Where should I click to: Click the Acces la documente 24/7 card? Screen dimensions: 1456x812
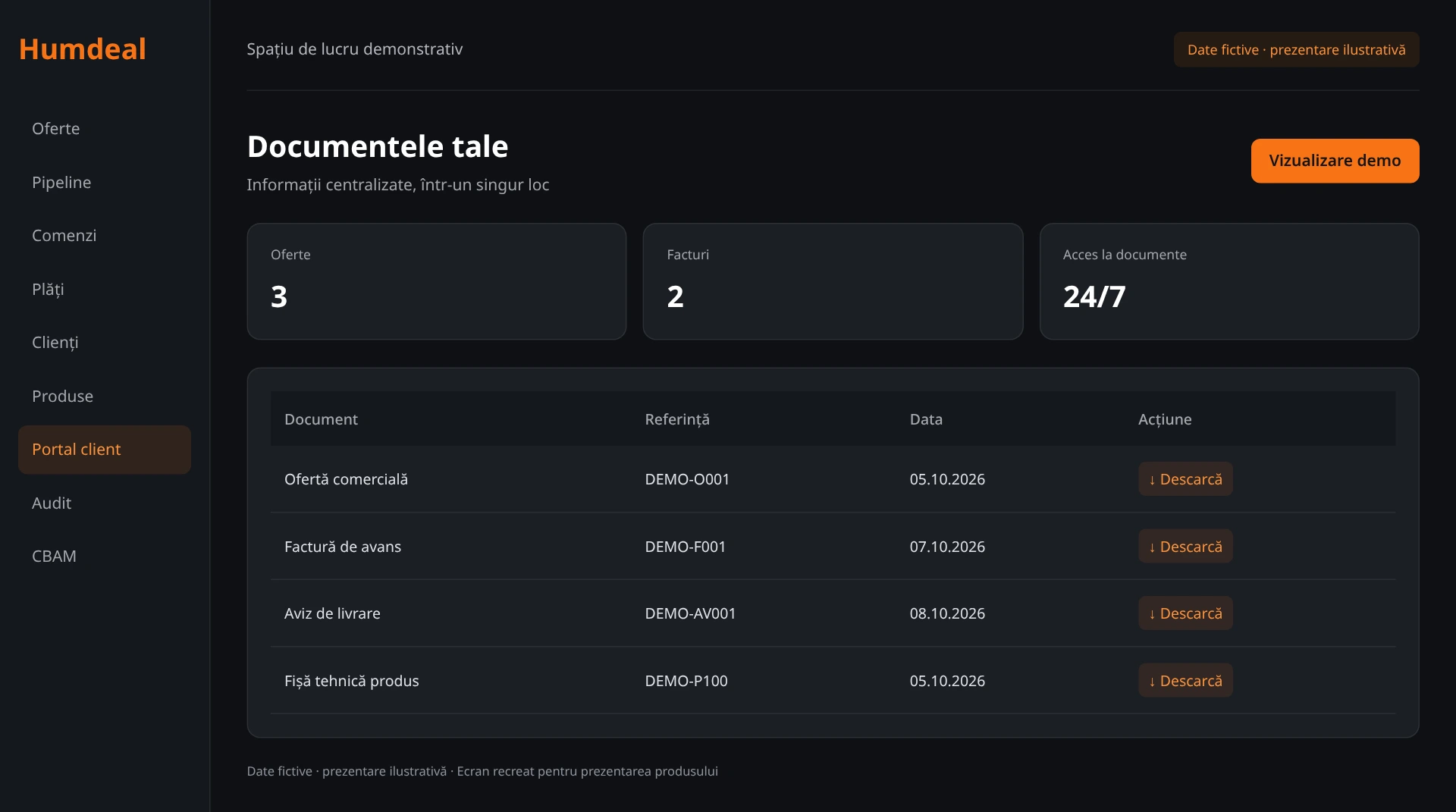[1229, 281]
